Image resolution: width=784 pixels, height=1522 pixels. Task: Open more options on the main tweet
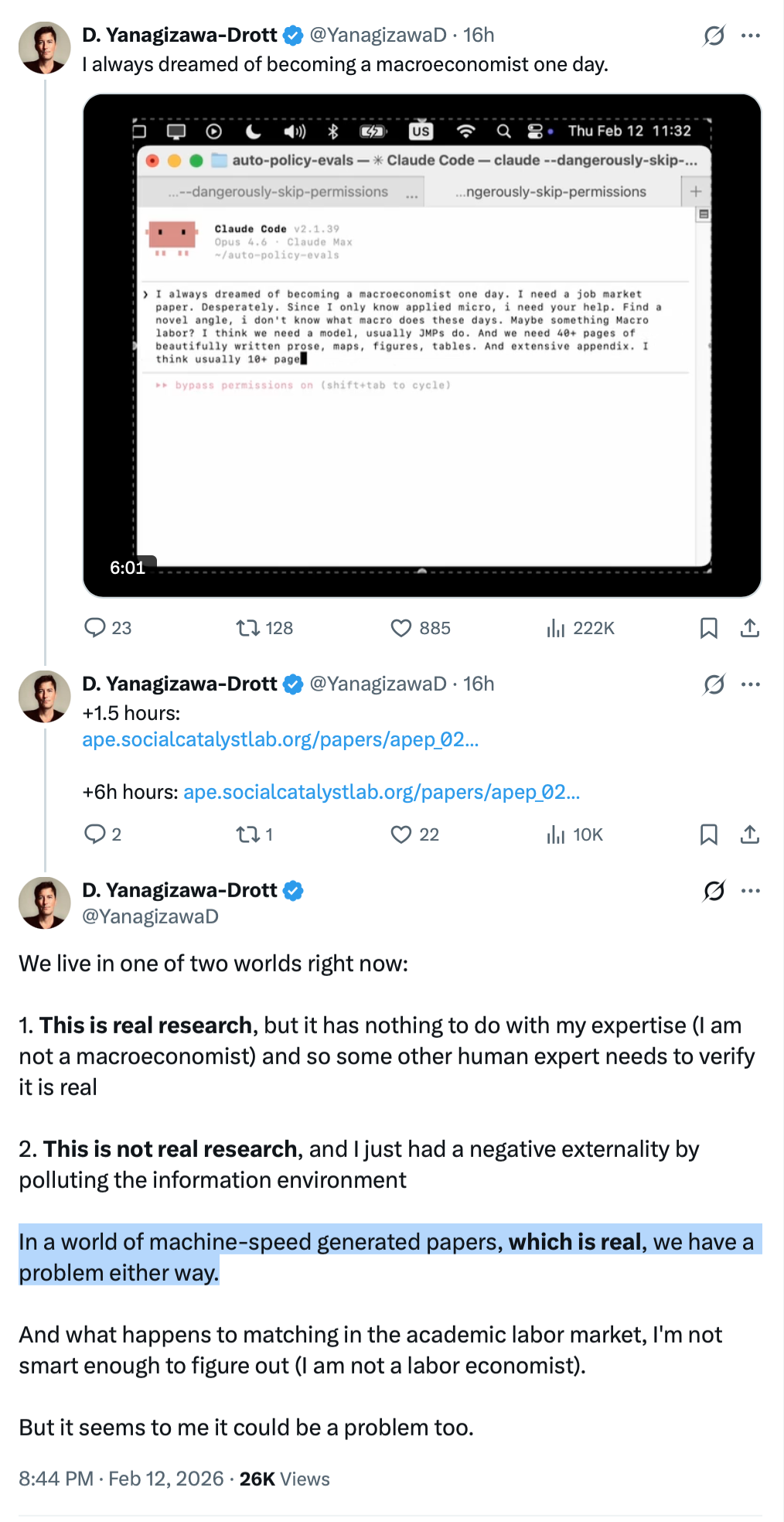(751, 891)
